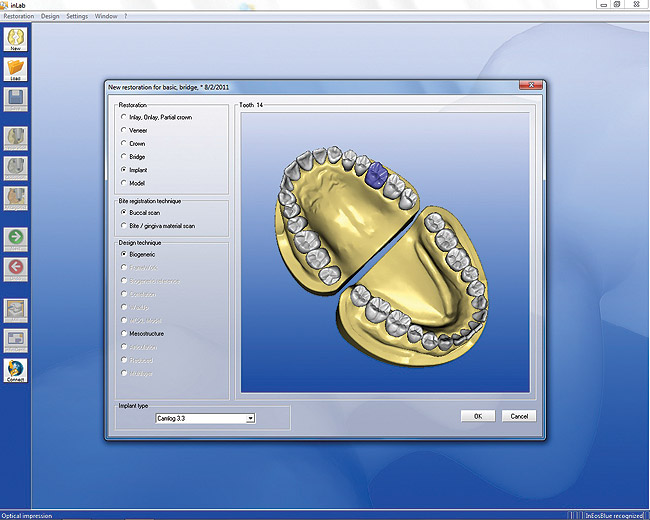Click the OK button
The image size is (650, 520).
[x=478, y=416]
